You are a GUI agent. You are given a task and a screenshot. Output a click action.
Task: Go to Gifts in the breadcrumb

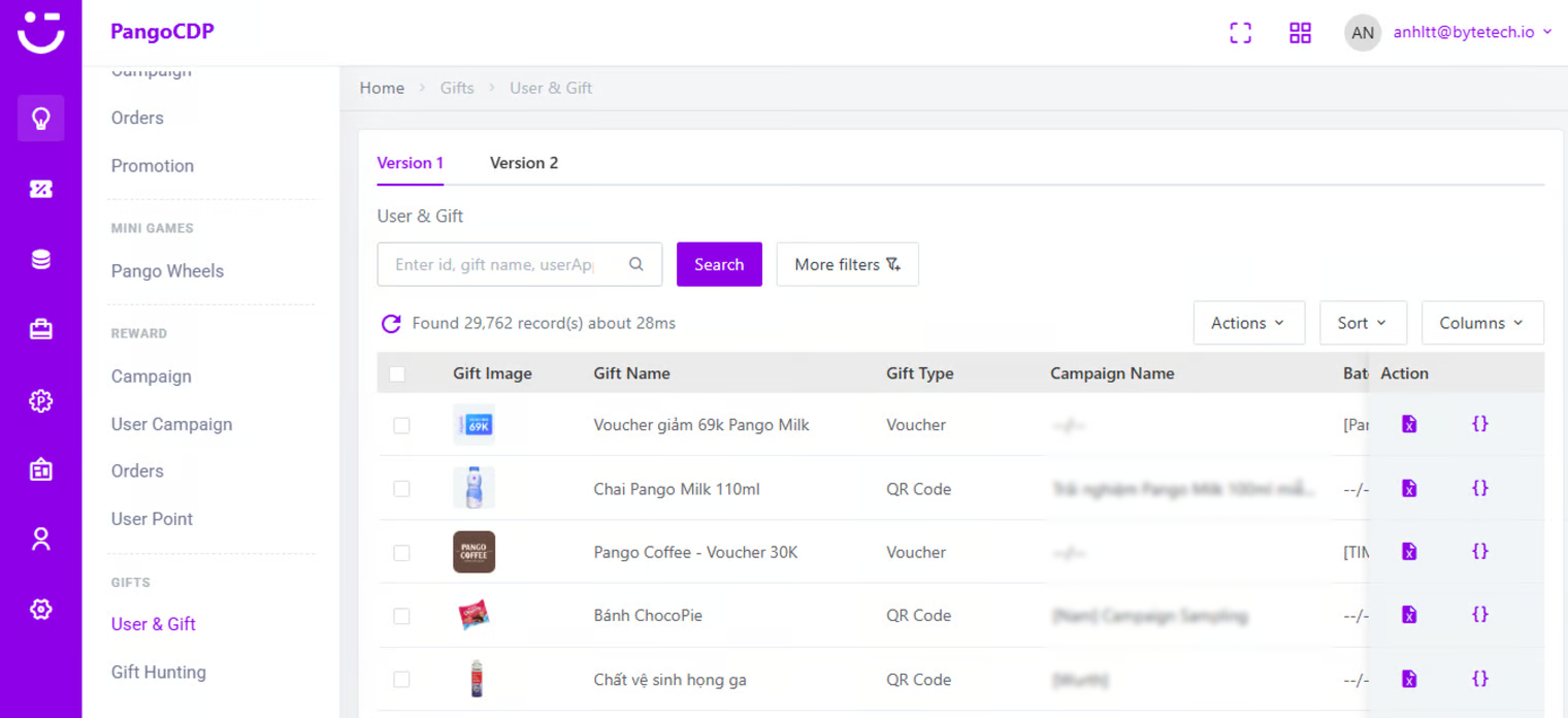coord(456,88)
